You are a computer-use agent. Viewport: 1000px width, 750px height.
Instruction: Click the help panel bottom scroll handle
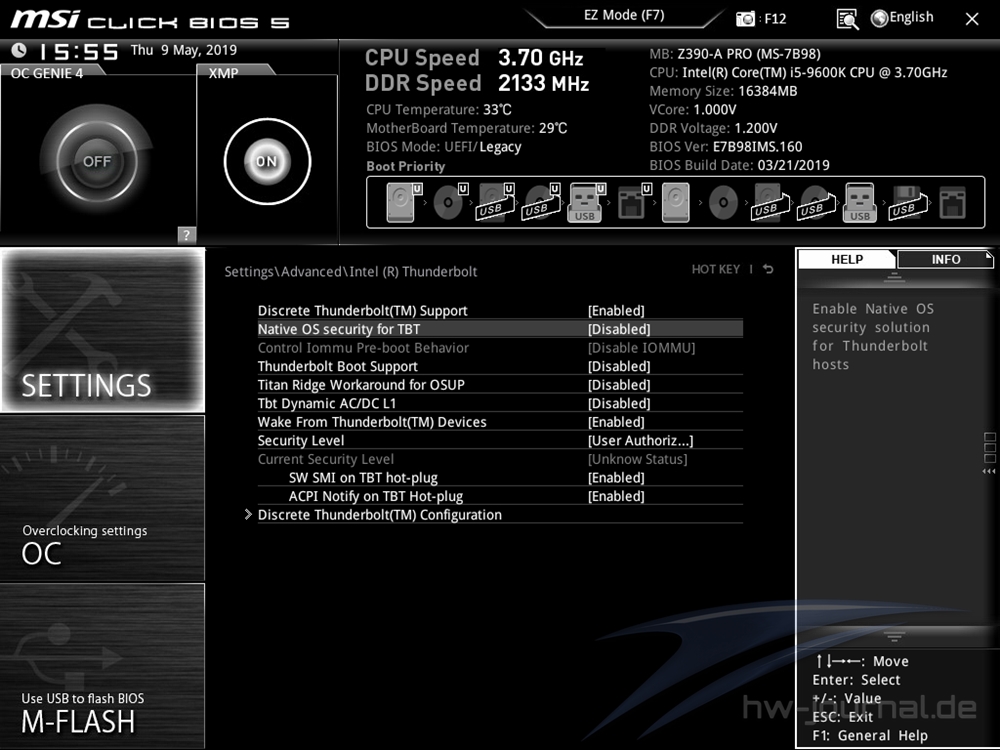click(x=894, y=636)
